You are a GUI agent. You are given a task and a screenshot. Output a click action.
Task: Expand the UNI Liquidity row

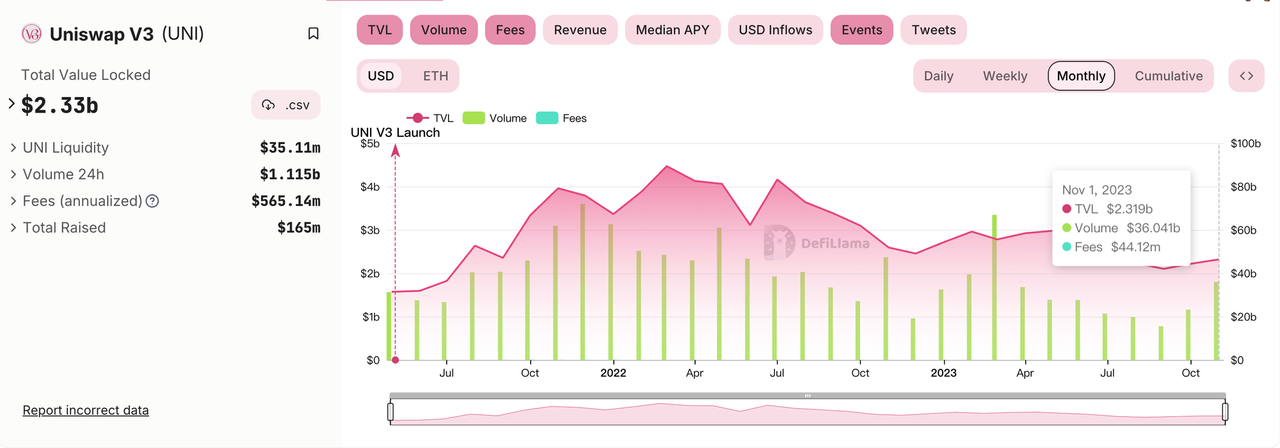click(13, 148)
